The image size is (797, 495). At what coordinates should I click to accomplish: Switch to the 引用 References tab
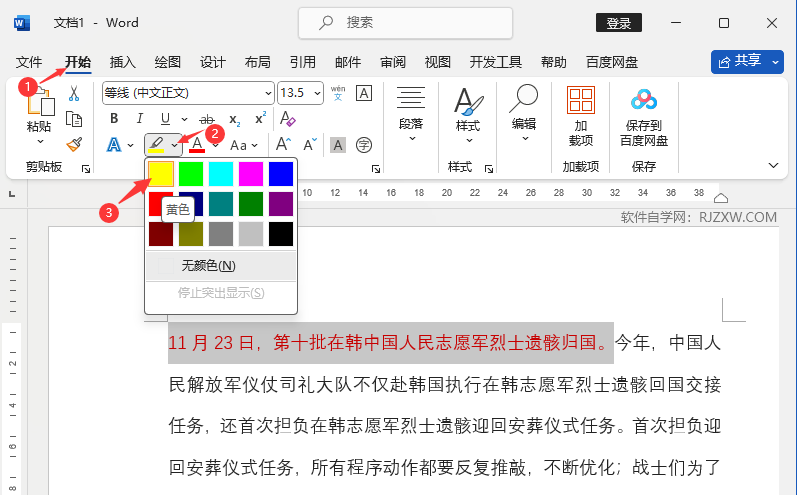(x=303, y=63)
